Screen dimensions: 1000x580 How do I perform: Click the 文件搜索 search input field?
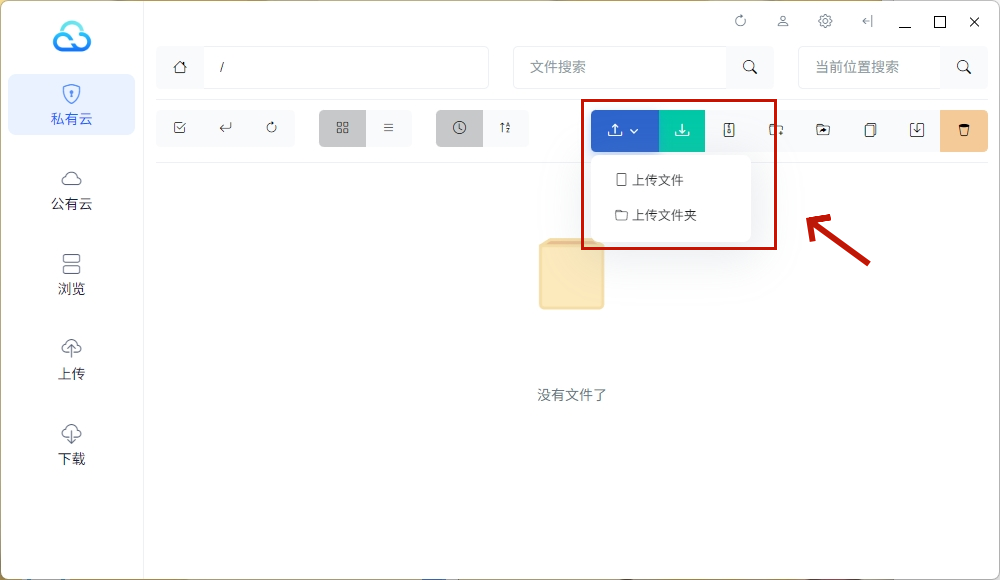(x=620, y=67)
